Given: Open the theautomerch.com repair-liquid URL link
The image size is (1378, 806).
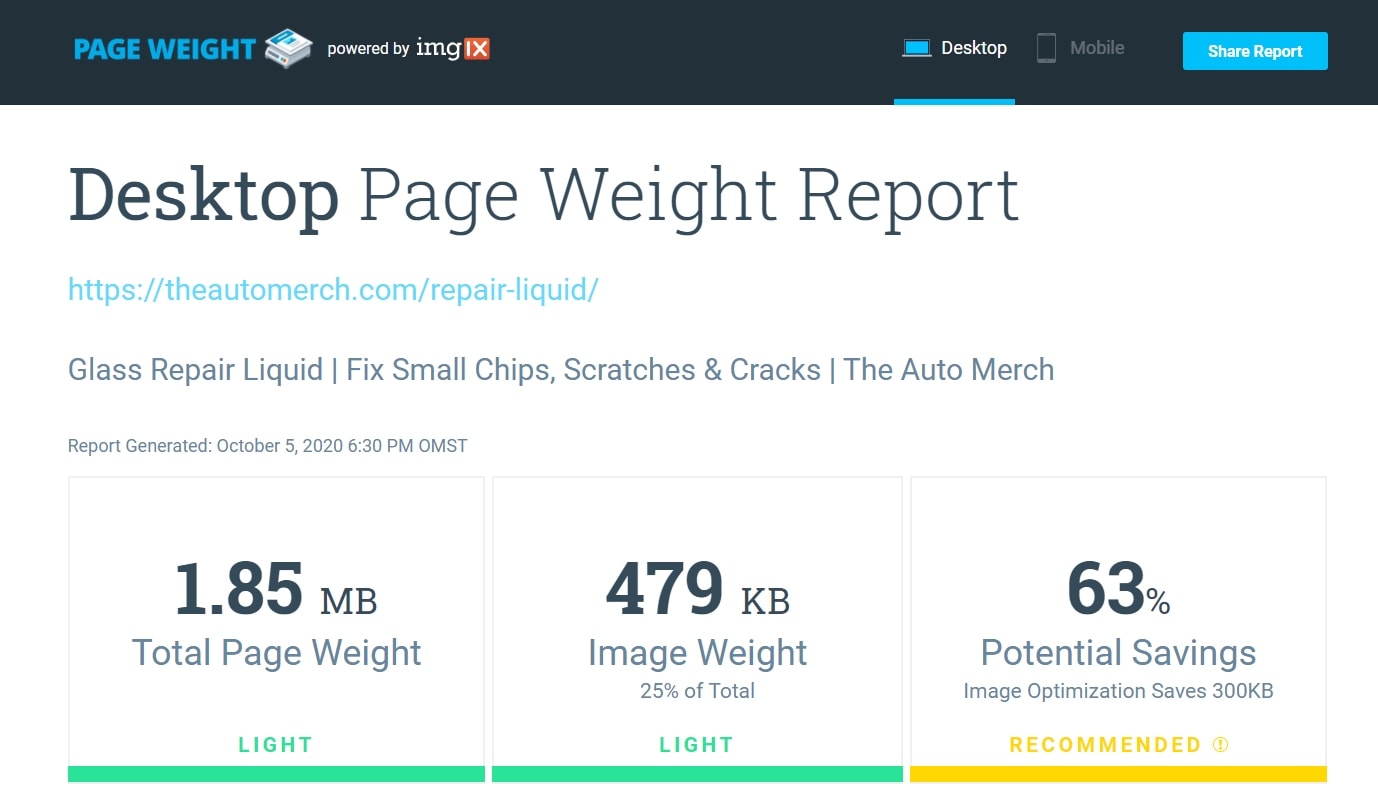Looking at the screenshot, I should pos(333,290).
